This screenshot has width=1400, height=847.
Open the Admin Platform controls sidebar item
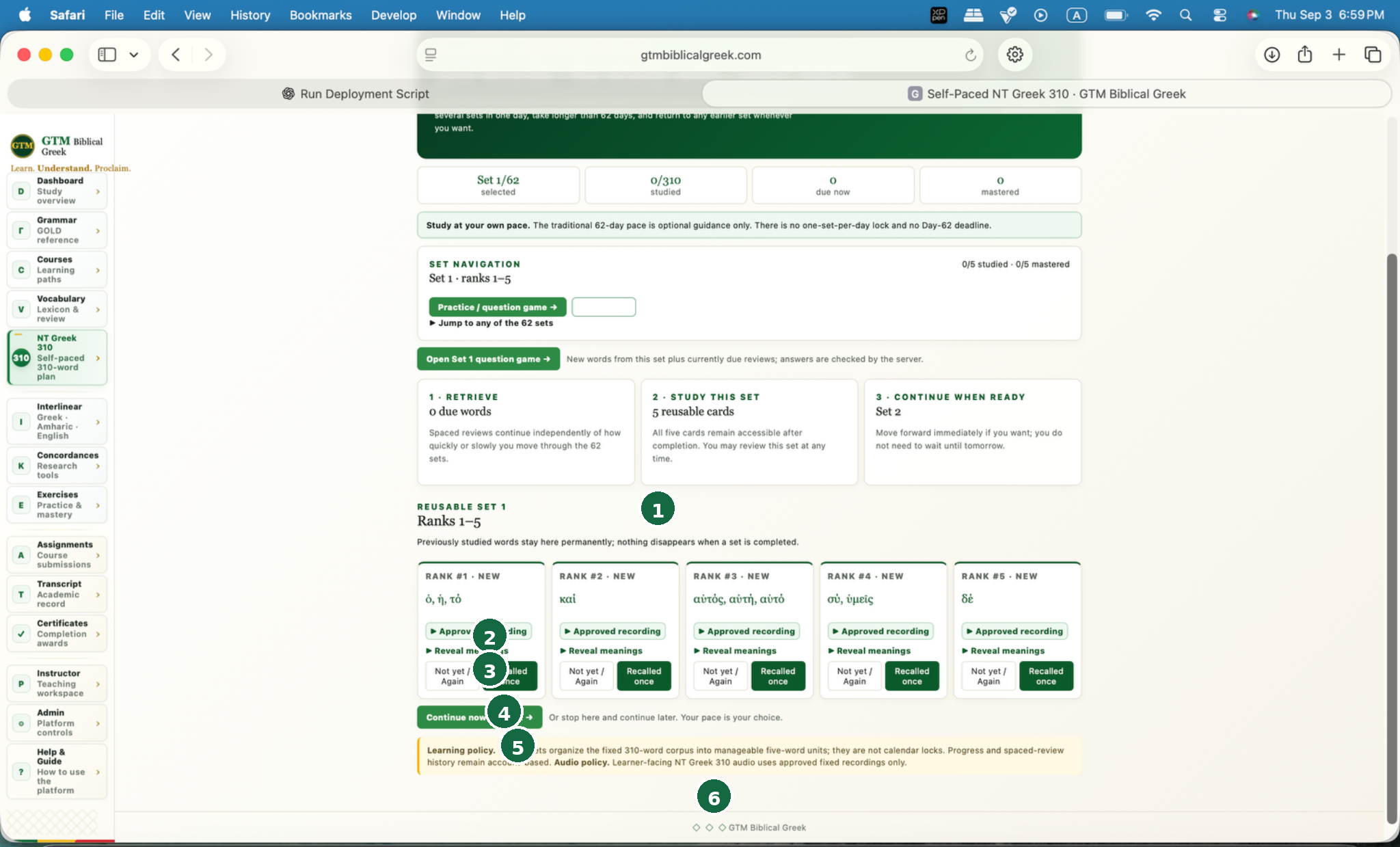(57, 723)
